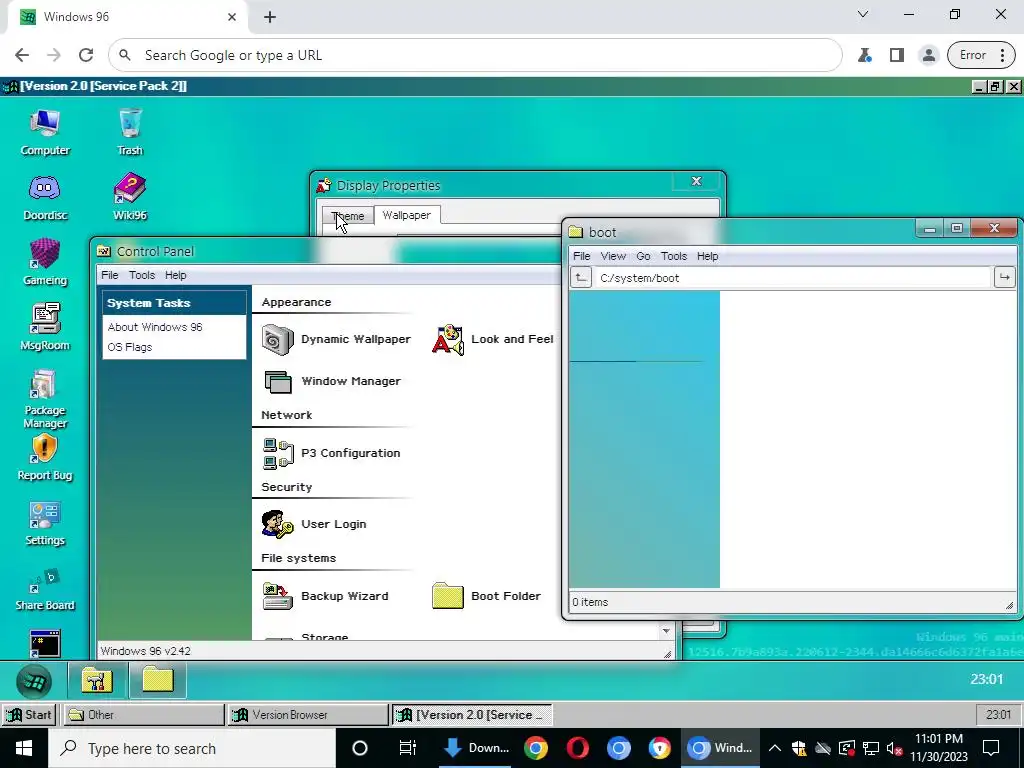
Task: Open Opera from the Windows taskbar
Action: [x=577, y=748]
